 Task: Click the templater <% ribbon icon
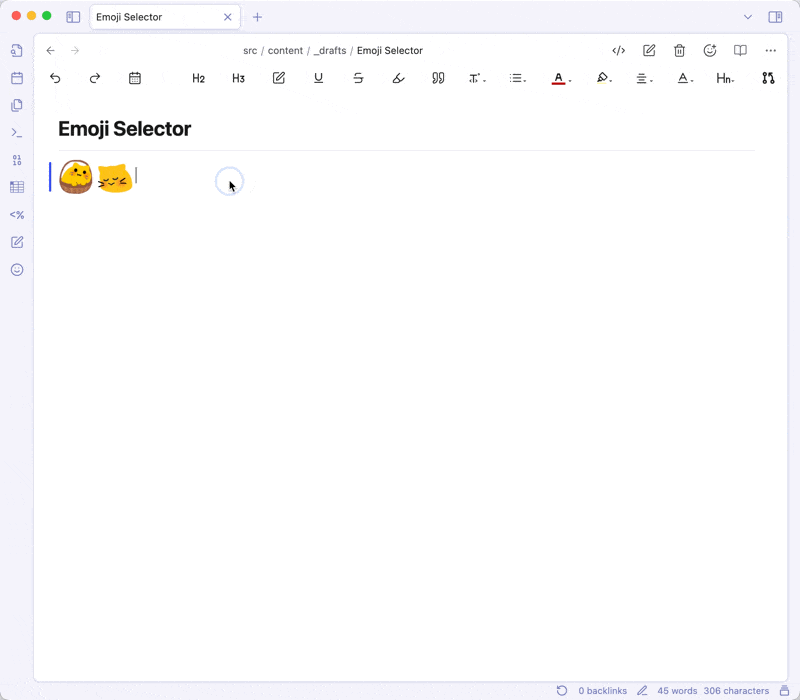[x=16, y=215]
